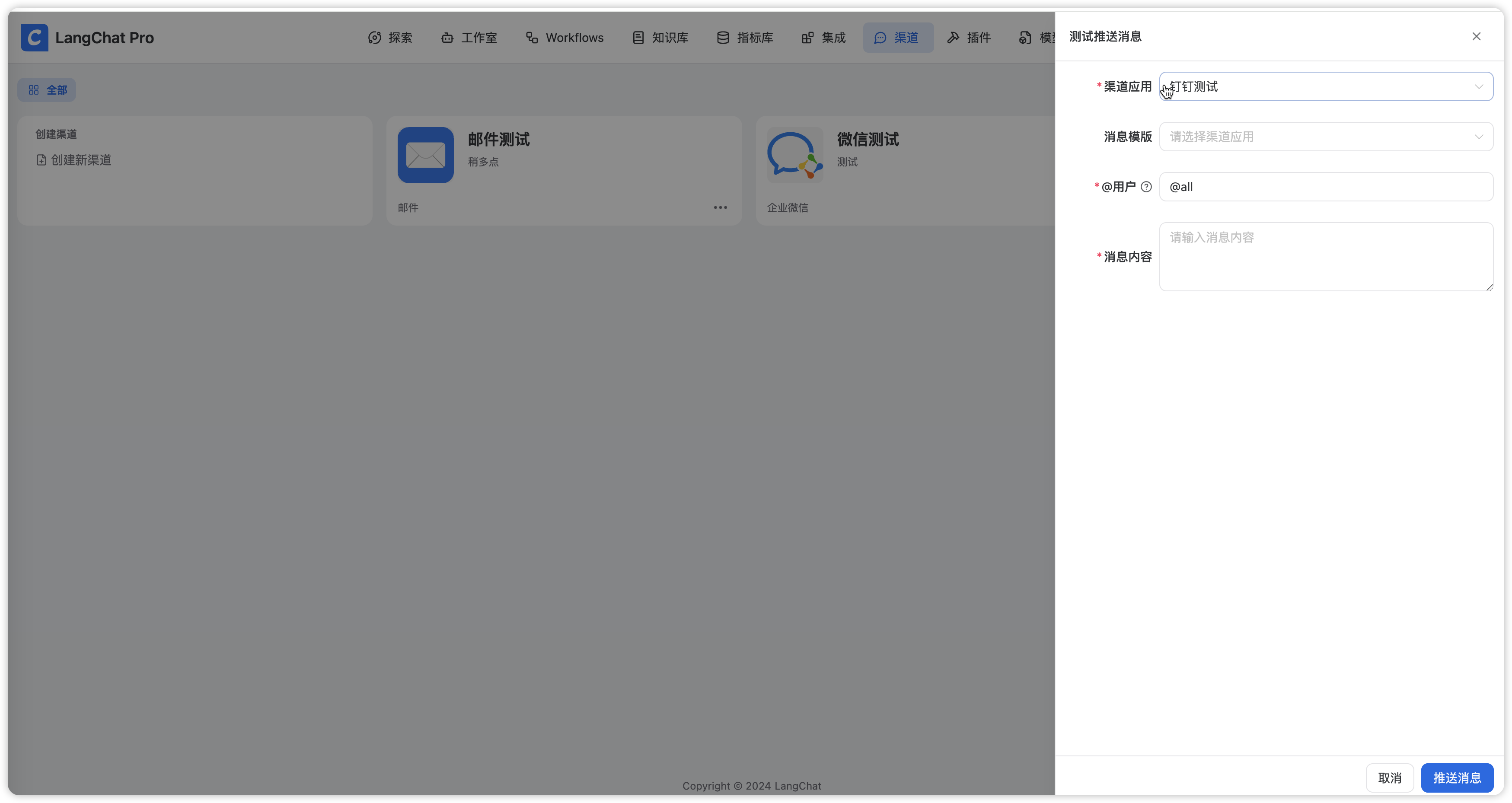Click the 创建新渠道 file-plus icon
Screen dimensions: 1512x803
(x=41, y=160)
